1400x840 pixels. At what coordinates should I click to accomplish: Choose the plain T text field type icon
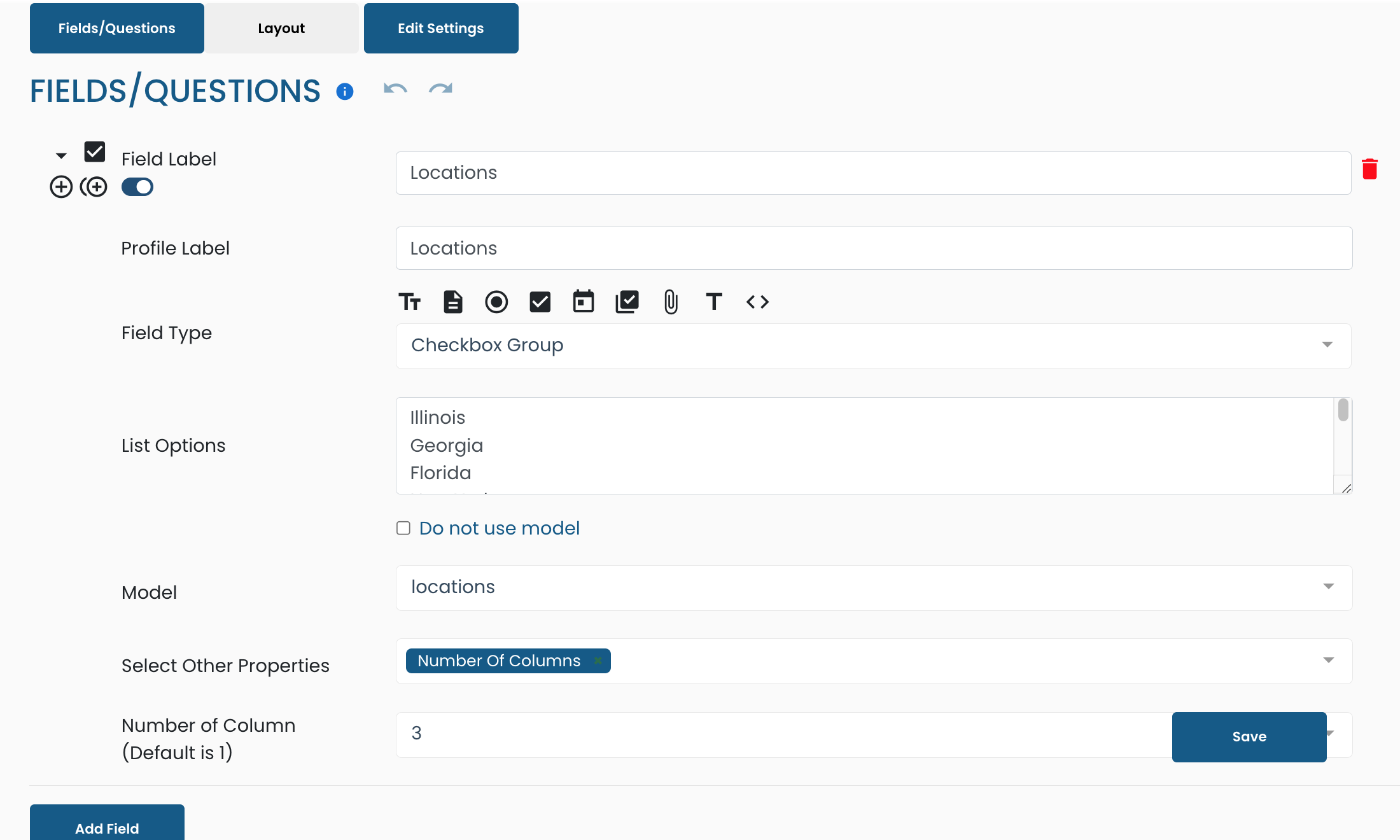(714, 302)
